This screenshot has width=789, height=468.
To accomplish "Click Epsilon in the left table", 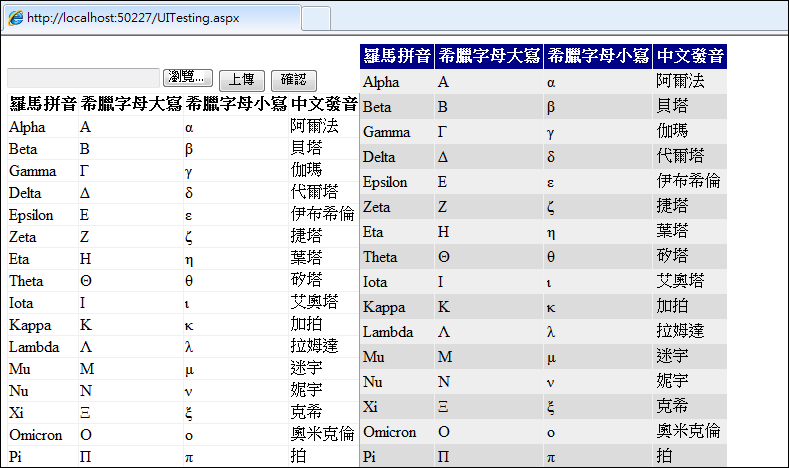I will tap(31, 215).
